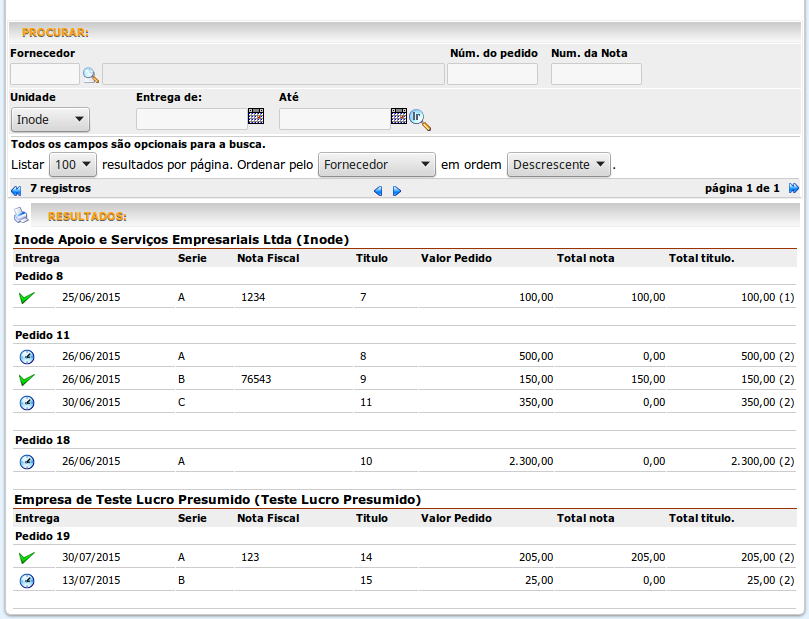Run the search with the Ir magnifier icon
This screenshot has height=619, width=809.
coord(420,120)
